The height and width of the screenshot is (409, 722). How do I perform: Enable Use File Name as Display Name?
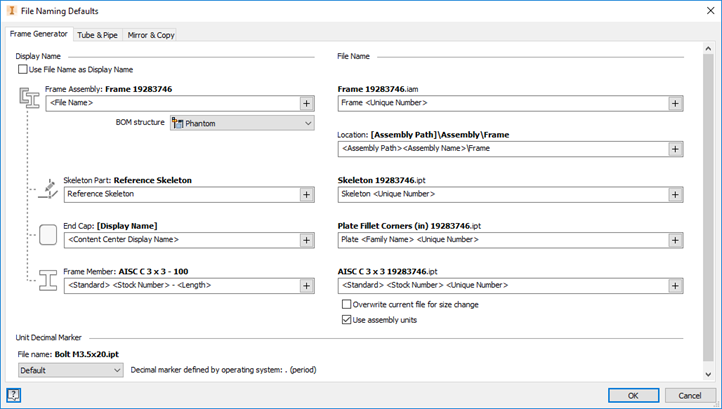23,70
